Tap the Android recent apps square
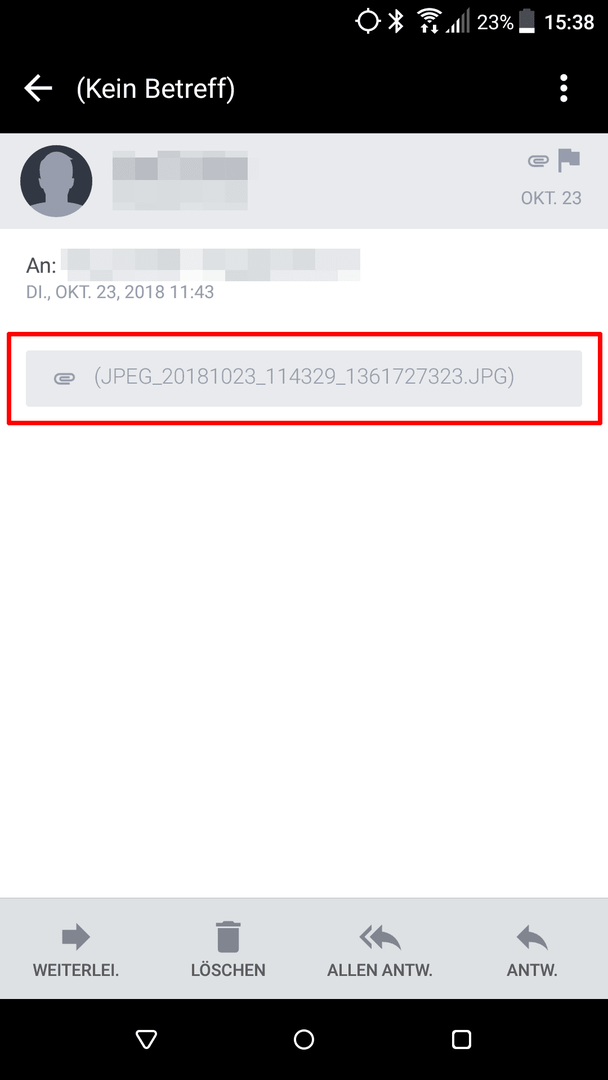 click(x=461, y=1039)
